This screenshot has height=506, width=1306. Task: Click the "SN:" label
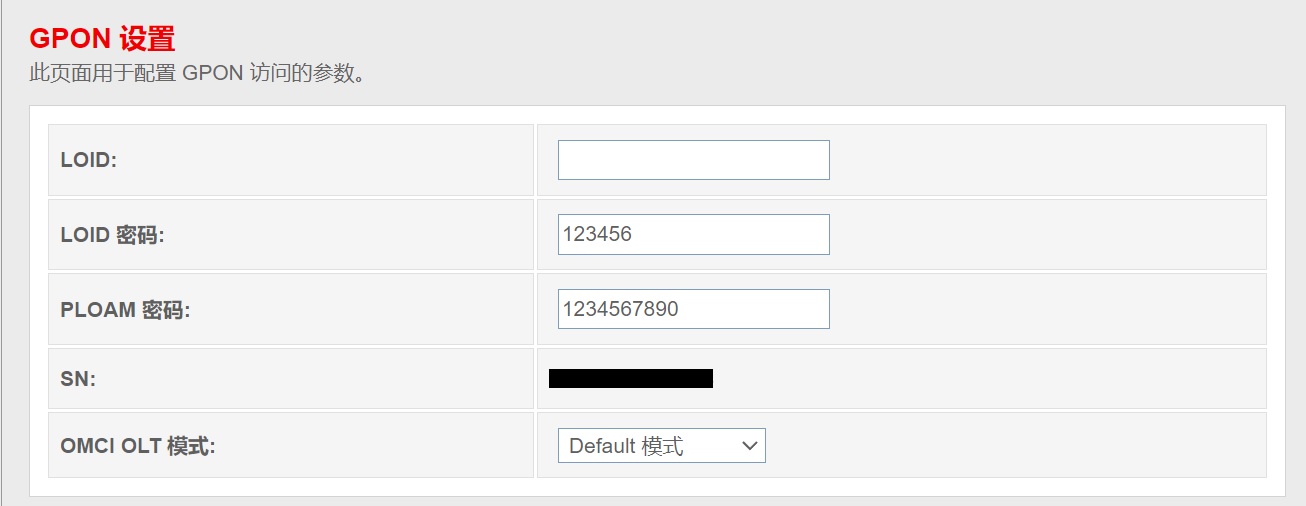point(78,379)
